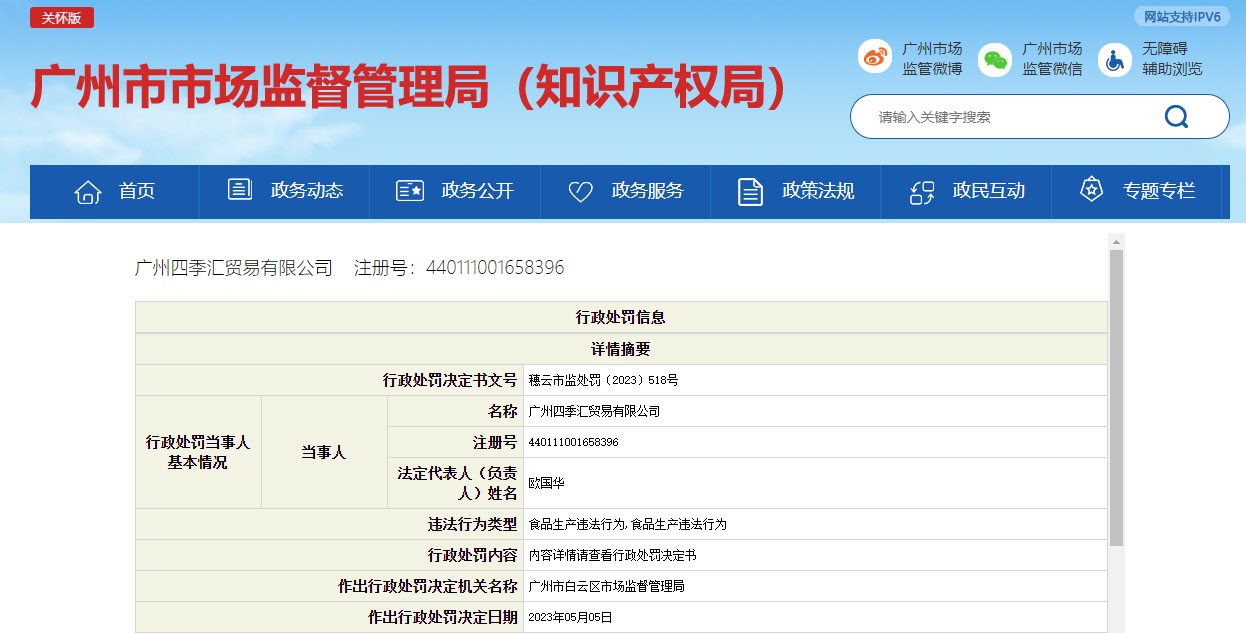1246x633 pixels.
Task: Click the legal representative name 欧国华
Action: [546, 483]
